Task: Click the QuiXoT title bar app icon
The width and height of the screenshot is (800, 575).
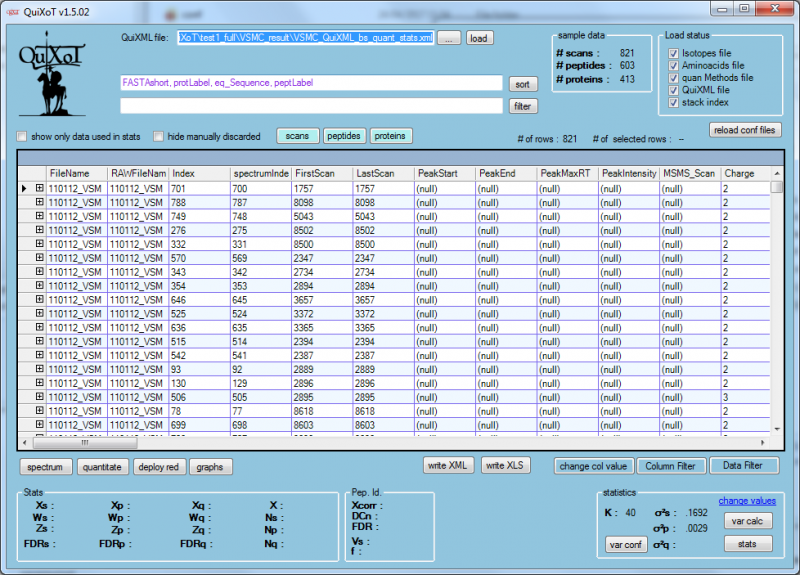Action: click(13, 12)
